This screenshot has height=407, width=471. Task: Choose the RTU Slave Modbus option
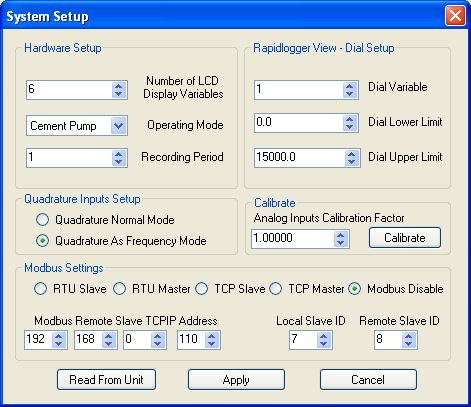(40, 289)
